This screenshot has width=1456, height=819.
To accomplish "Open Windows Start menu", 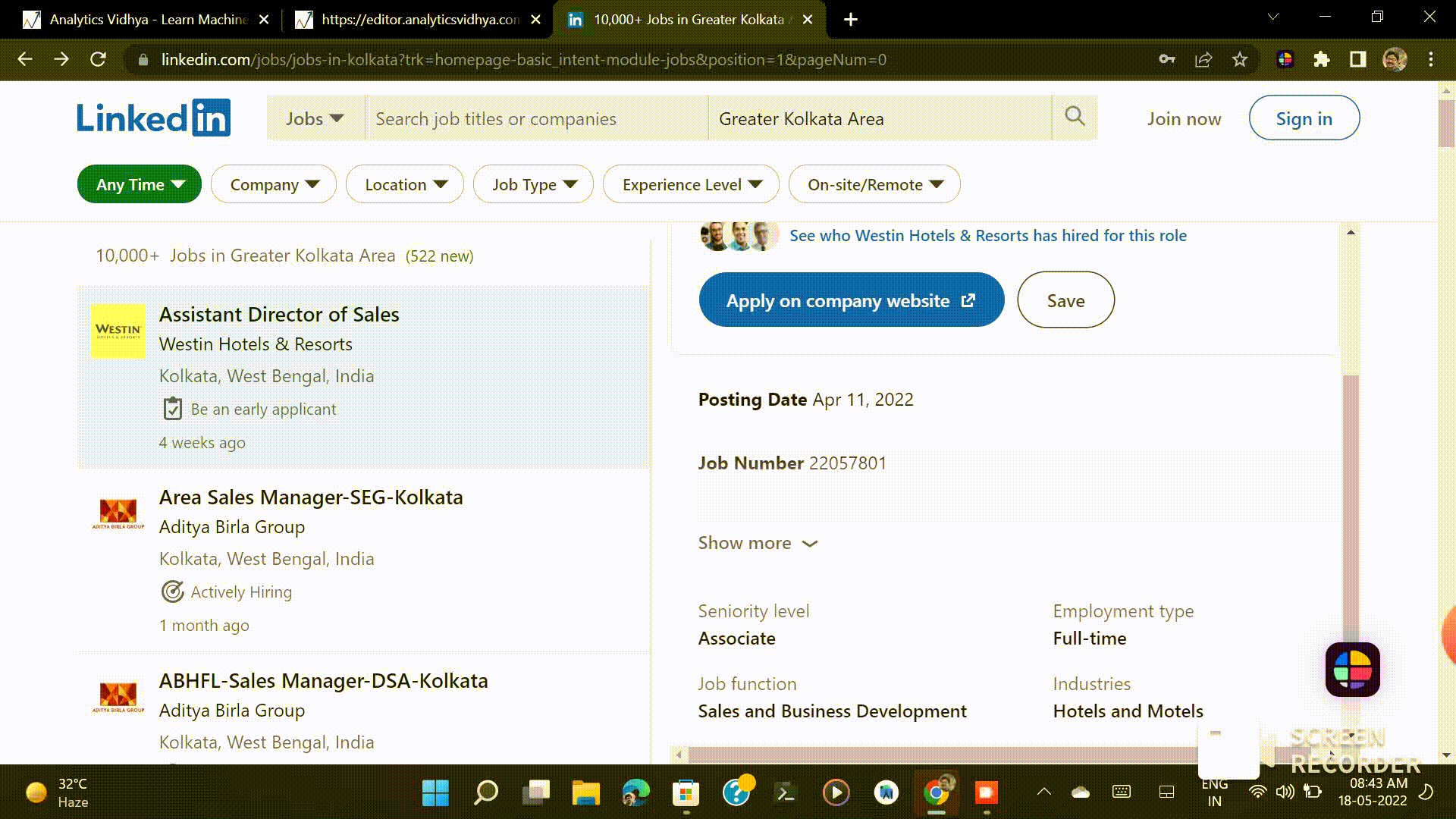I will 435,793.
